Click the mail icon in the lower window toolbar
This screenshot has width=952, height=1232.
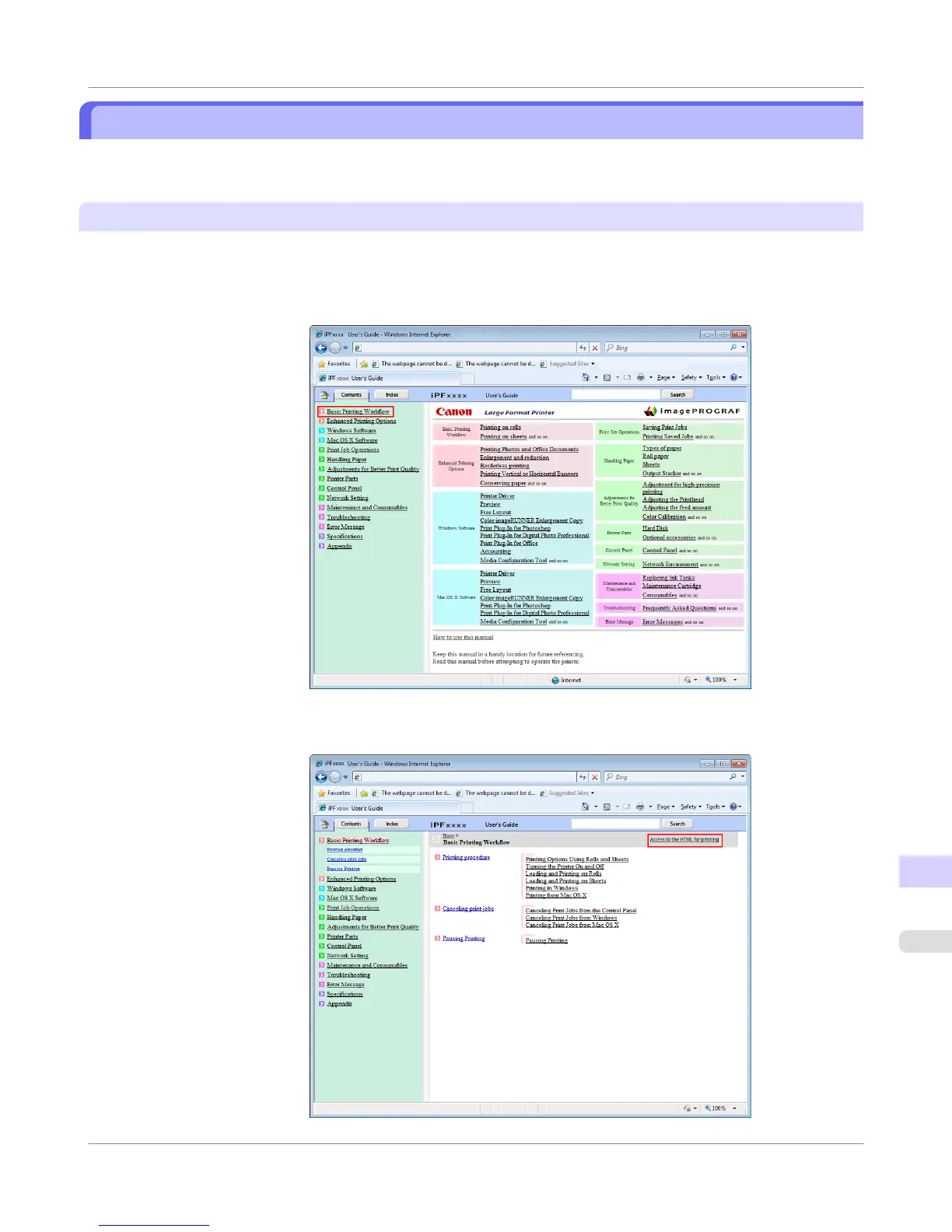(x=627, y=807)
